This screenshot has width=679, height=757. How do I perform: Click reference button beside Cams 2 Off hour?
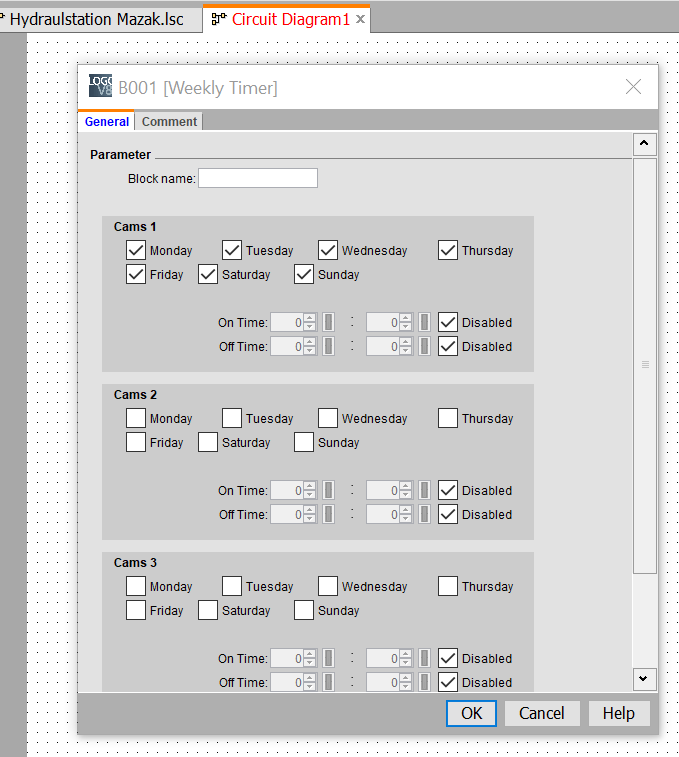pos(328,515)
